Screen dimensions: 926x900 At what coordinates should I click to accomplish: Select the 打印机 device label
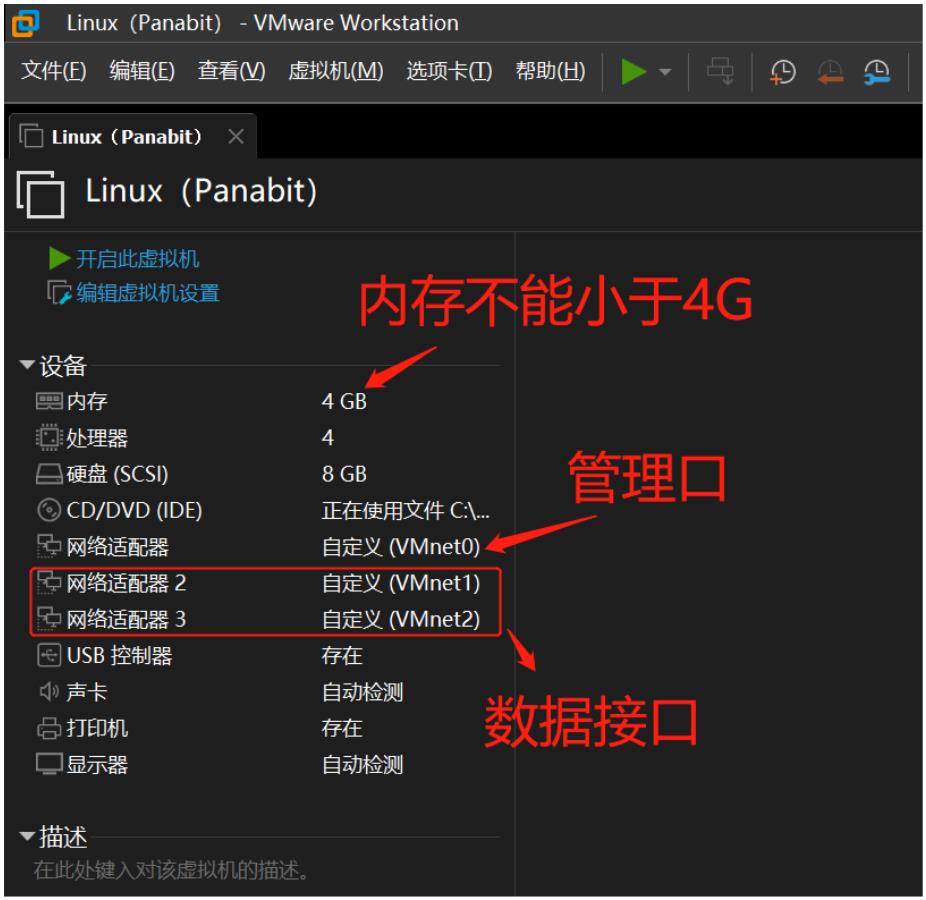tap(97, 728)
